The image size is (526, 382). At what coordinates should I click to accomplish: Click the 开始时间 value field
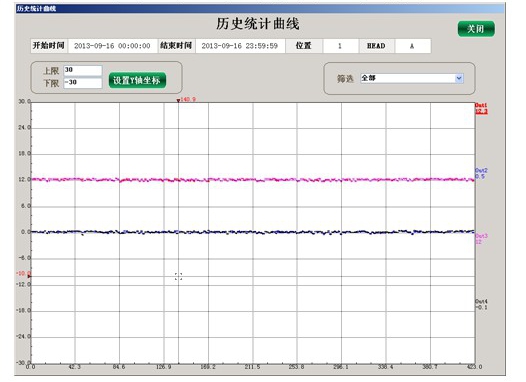click(x=112, y=46)
